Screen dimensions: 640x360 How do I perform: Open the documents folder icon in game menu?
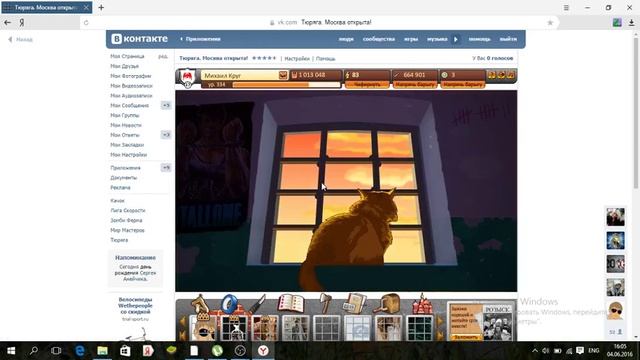[x=354, y=304]
